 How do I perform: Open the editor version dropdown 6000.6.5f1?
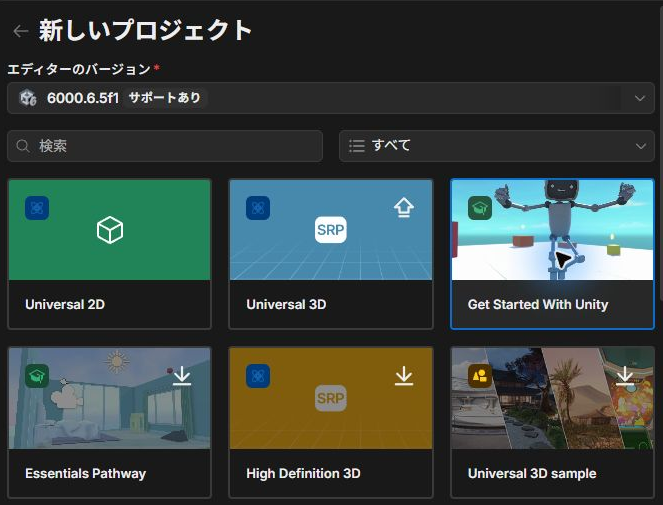click(331, 98)
